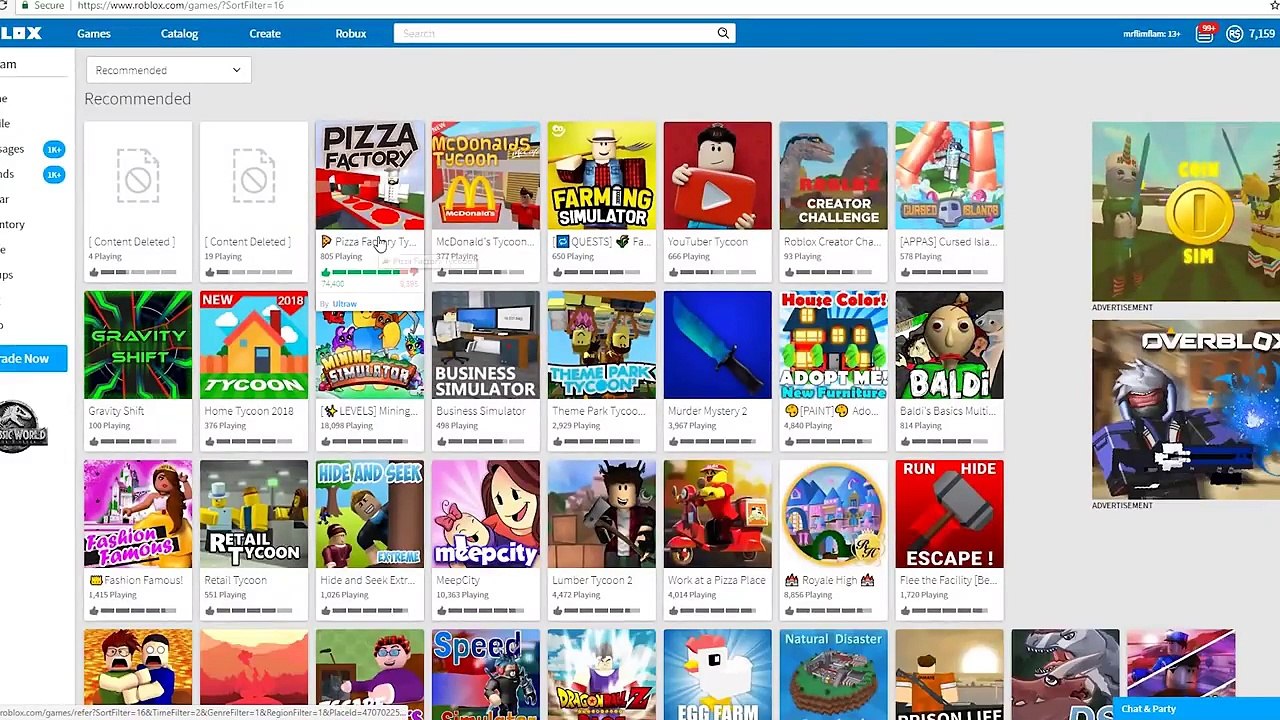Open Cursed Islands game thumbnail
Screen dimensions: 1280x720
tap(950, 176)
